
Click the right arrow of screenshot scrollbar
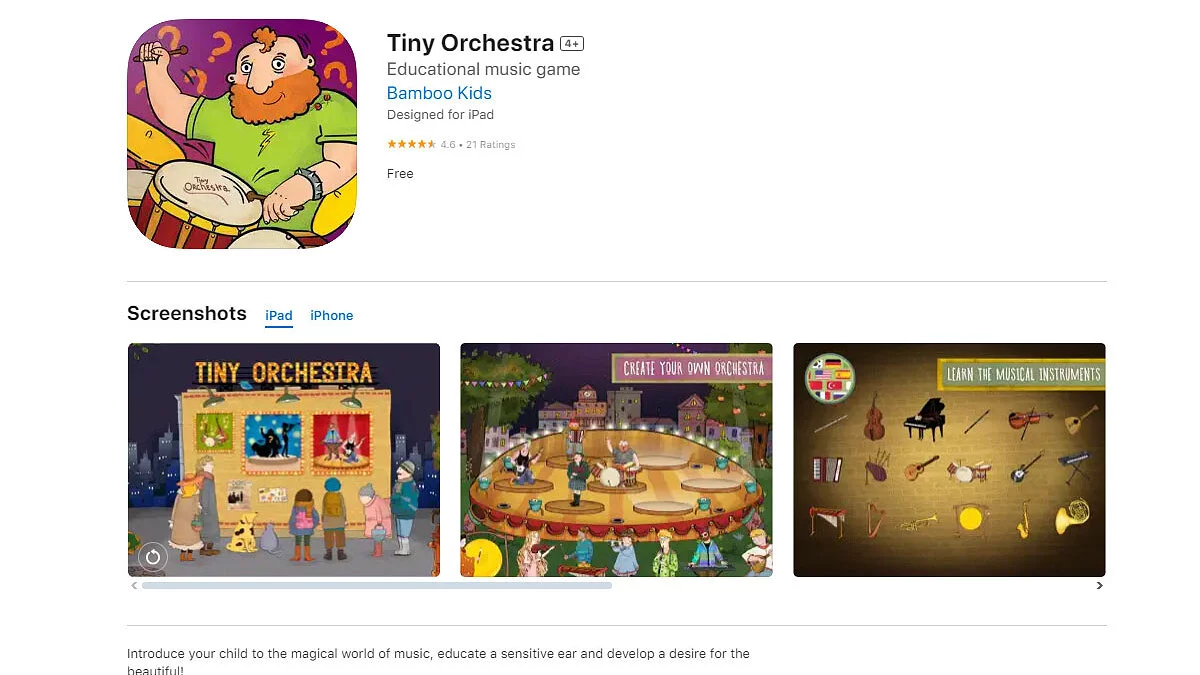click(x=1100, y=586)
